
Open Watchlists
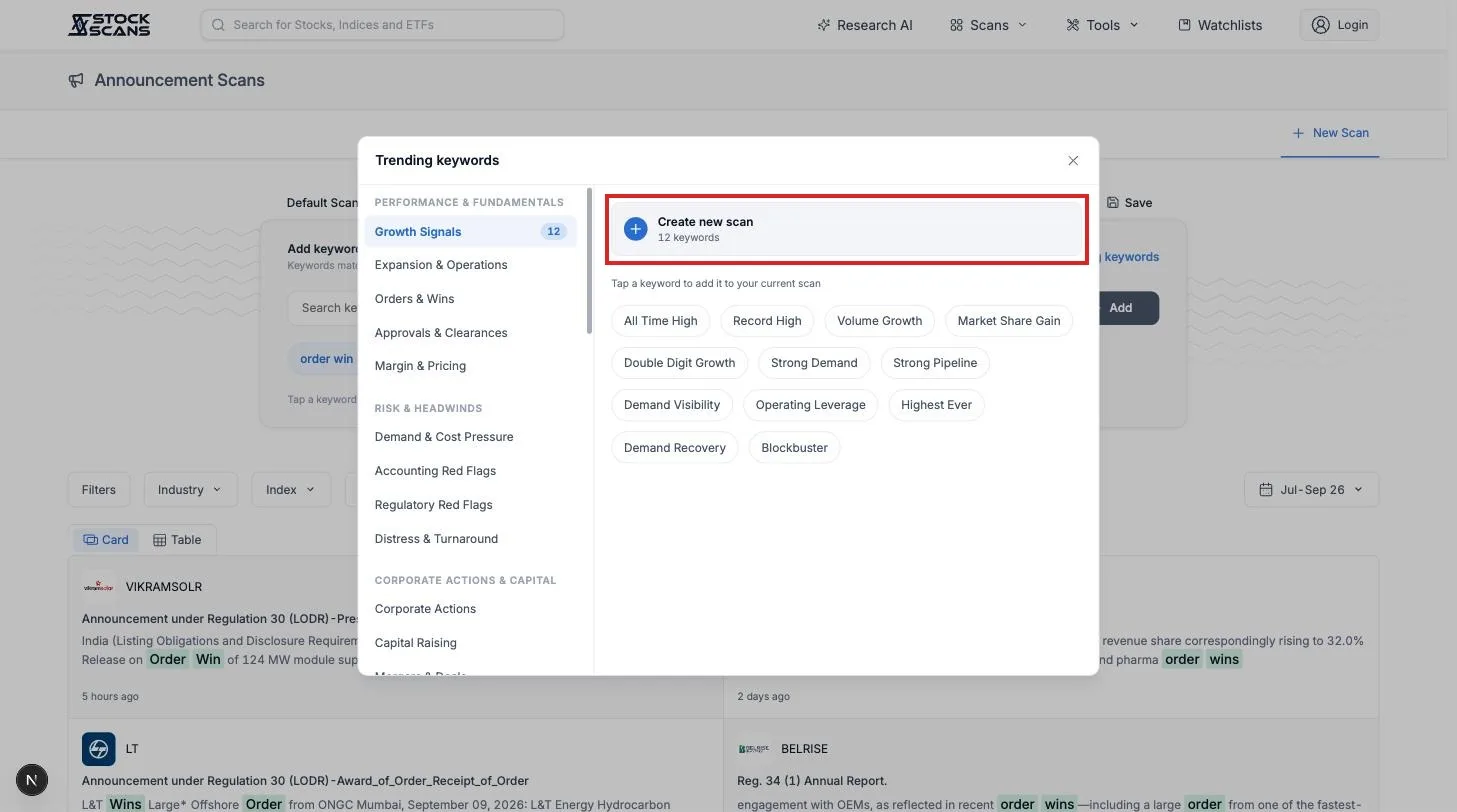1220,25
